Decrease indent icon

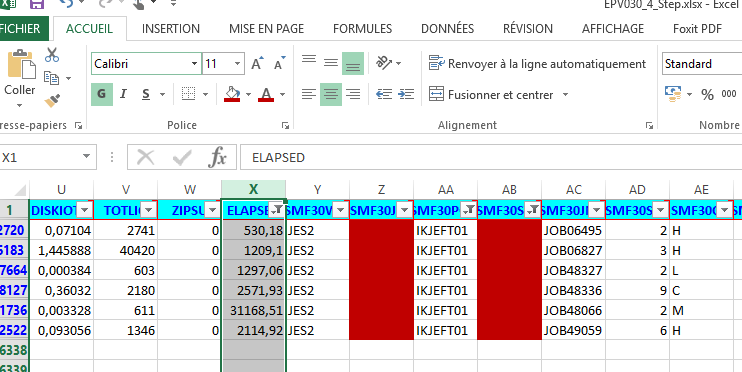pos(384,94)
